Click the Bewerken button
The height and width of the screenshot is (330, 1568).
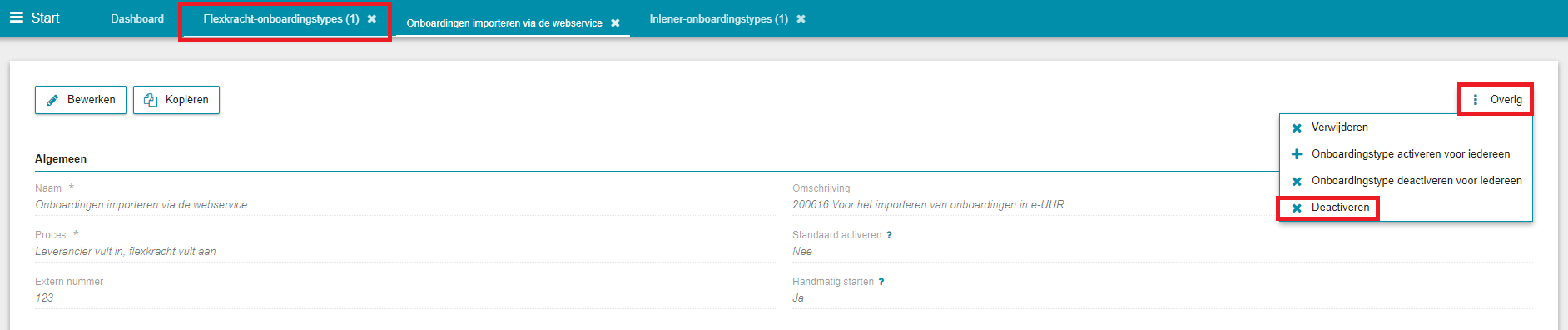81,100
